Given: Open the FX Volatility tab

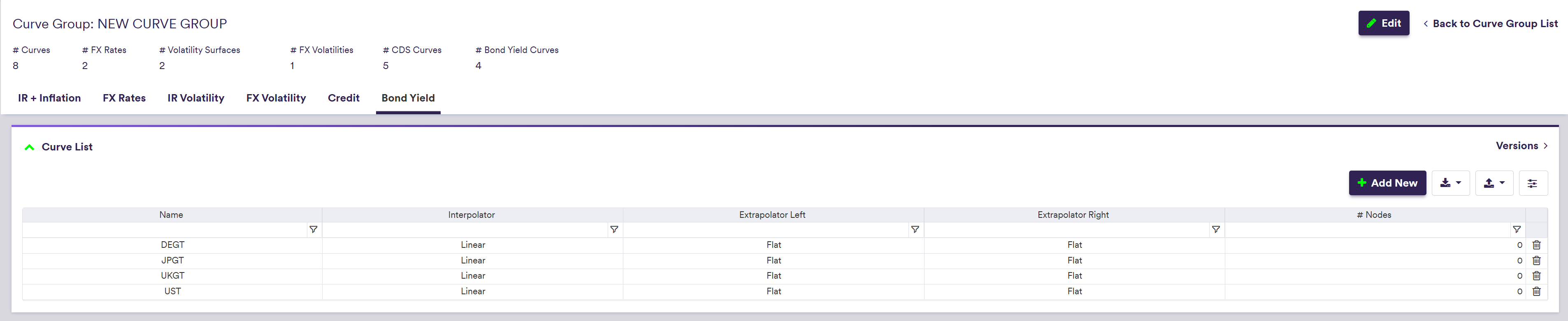Looking at the screenshot, I should [x=276, y=98].
